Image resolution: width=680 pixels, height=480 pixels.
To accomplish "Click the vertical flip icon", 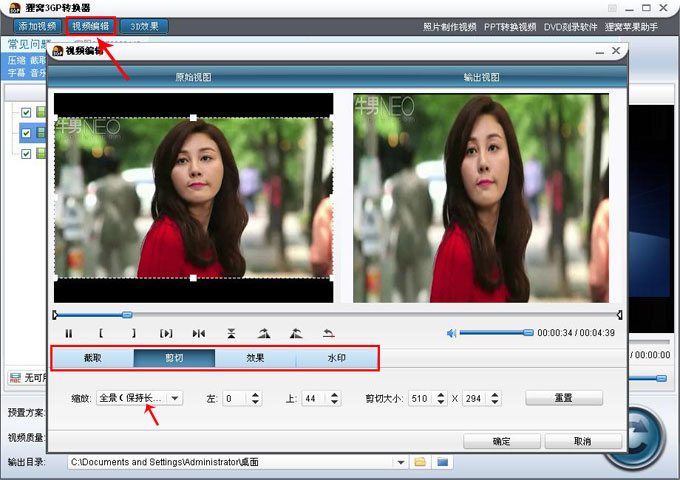I will point(231,333).
